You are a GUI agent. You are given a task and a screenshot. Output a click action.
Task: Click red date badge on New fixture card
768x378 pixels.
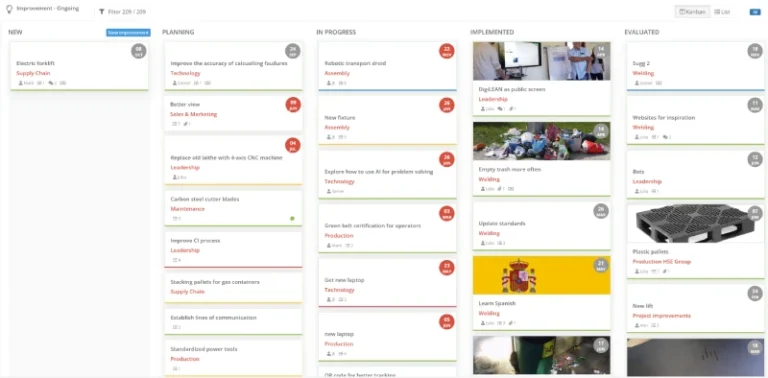coord(447,105)
